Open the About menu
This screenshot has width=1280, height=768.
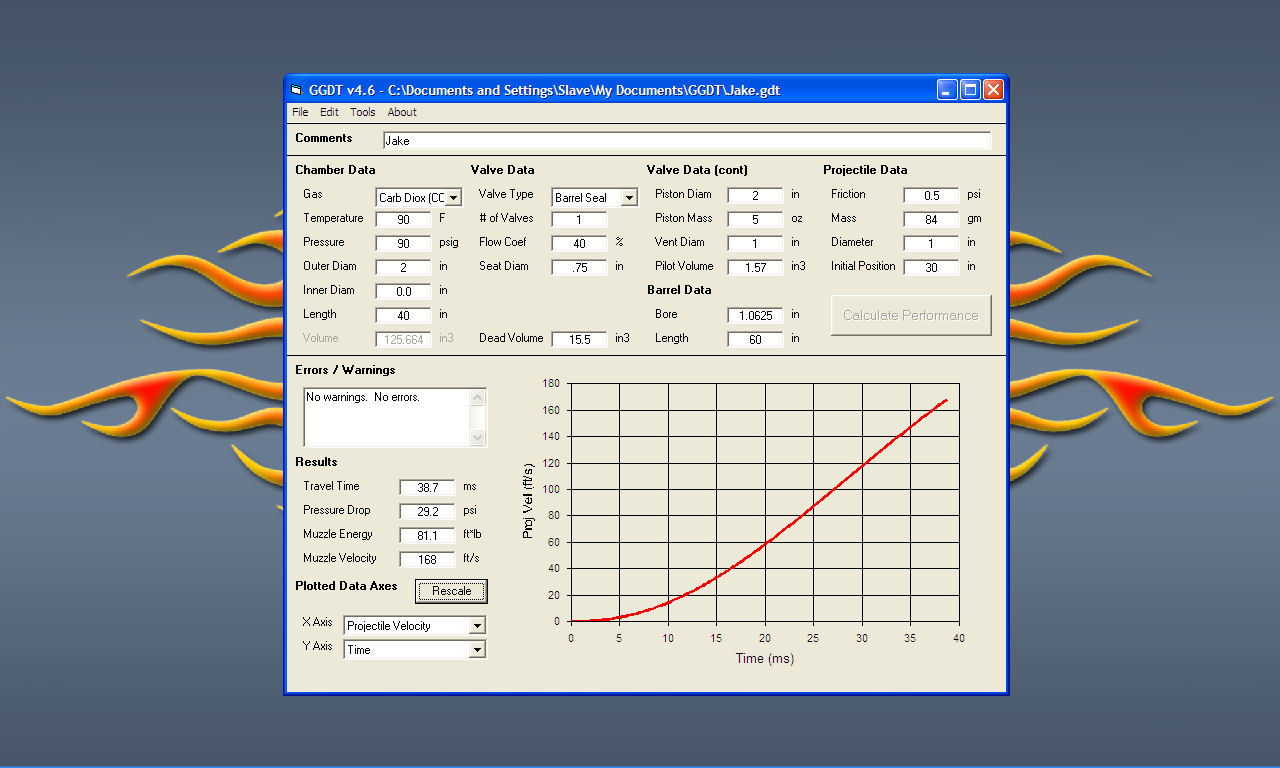tap(402, 112)
